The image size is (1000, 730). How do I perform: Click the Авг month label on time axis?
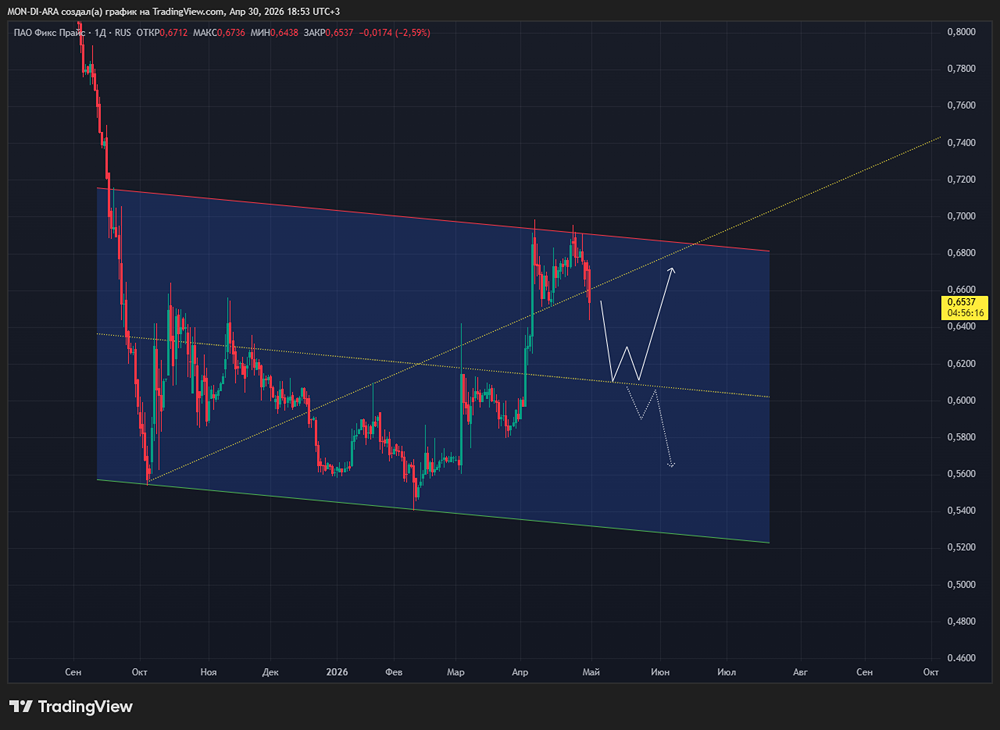coord(800,673)
